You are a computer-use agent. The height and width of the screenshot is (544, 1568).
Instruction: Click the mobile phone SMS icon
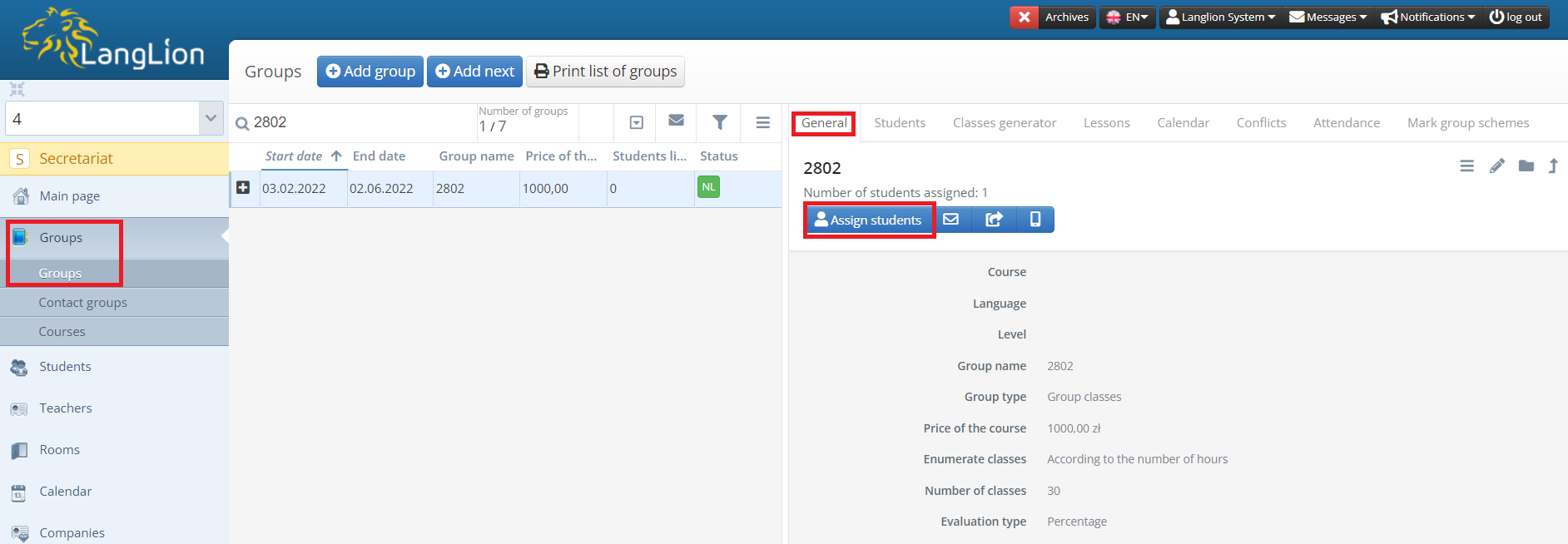(1035, 220)
